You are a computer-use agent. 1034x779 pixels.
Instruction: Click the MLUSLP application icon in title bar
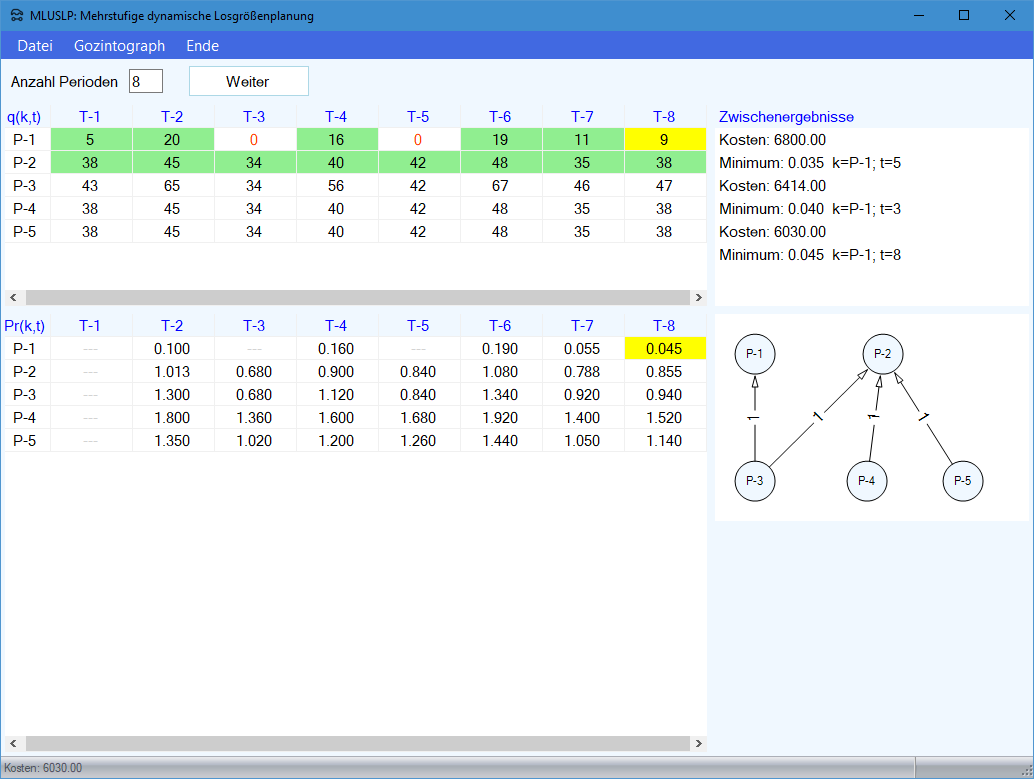click(17, 16)
